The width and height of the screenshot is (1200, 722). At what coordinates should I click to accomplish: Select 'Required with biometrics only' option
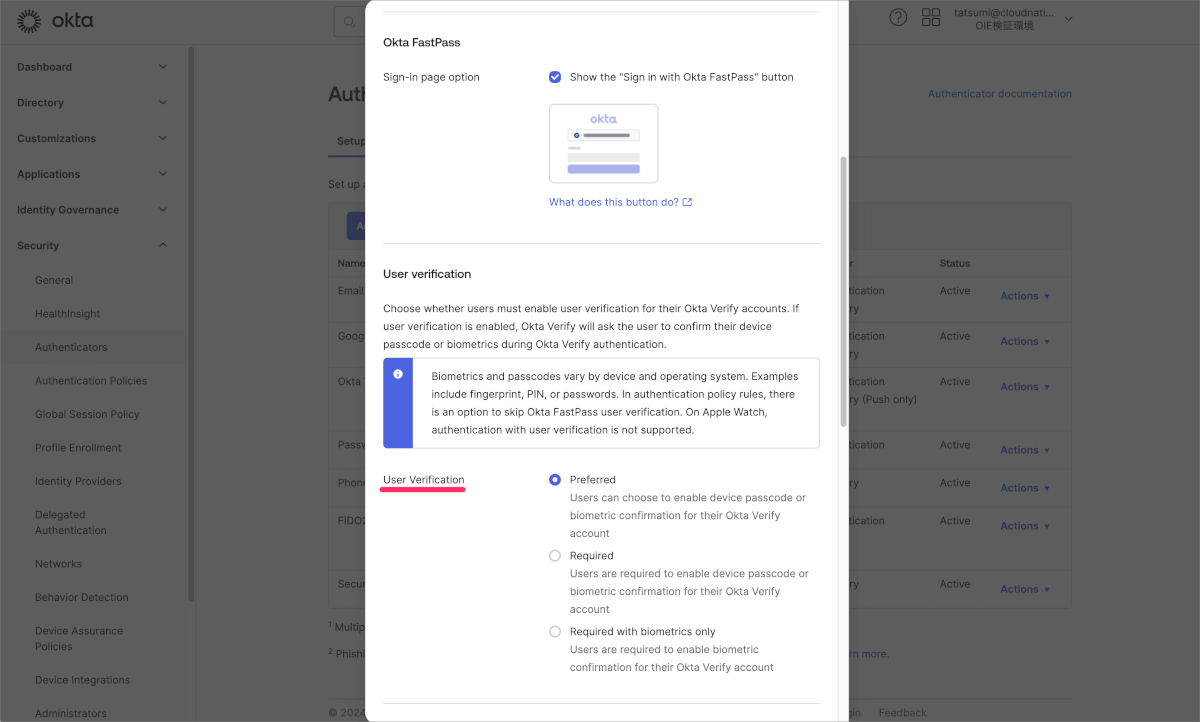[555, 632]
